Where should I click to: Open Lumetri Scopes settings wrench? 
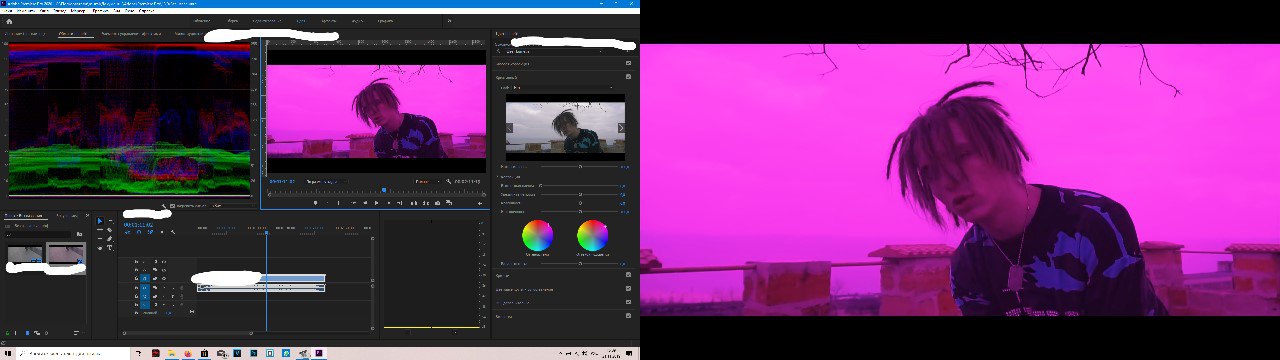(164, 206)
